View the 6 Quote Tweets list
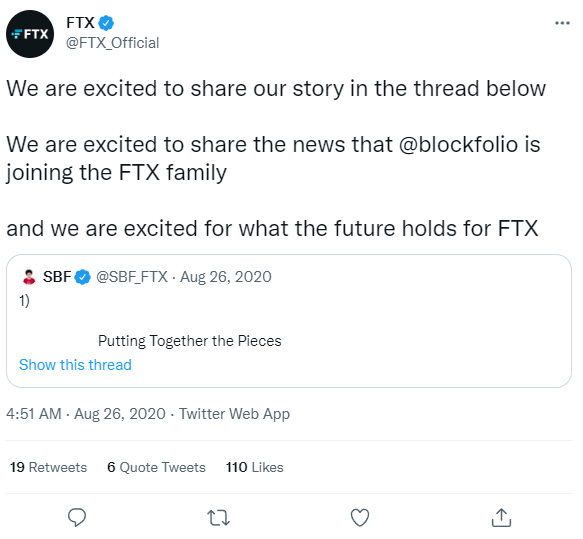This screenshot has height=539, width=583. point(156,467)
